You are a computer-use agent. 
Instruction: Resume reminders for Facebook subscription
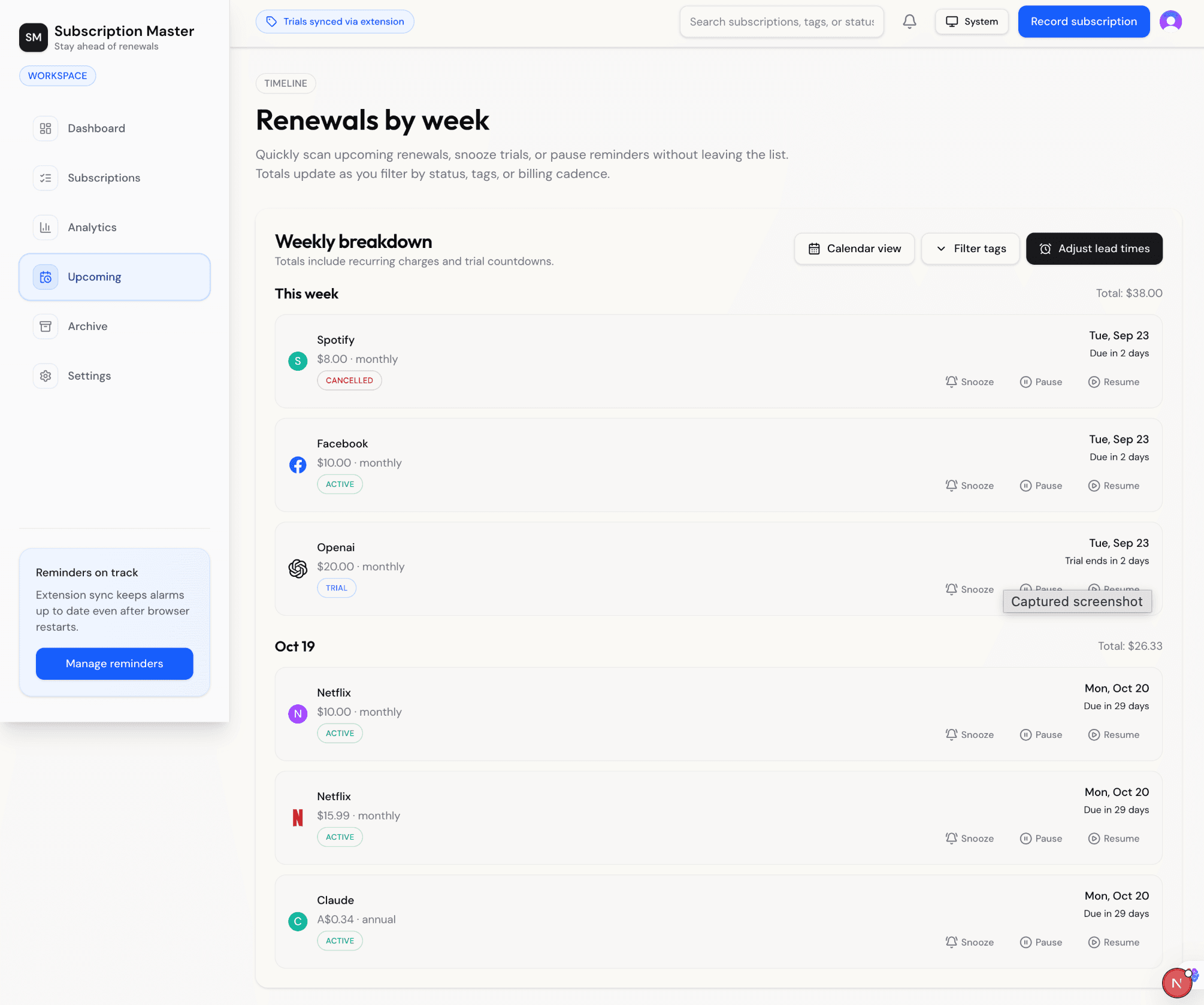[x=1114, y=486]
